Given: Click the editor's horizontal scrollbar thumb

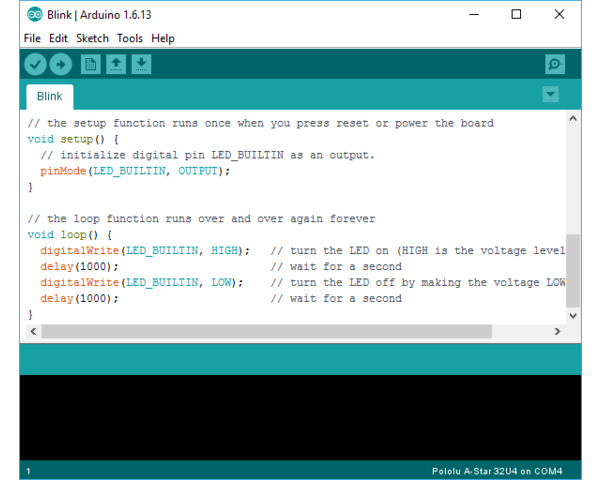Looking at the screenshot, I should point(266,331).
